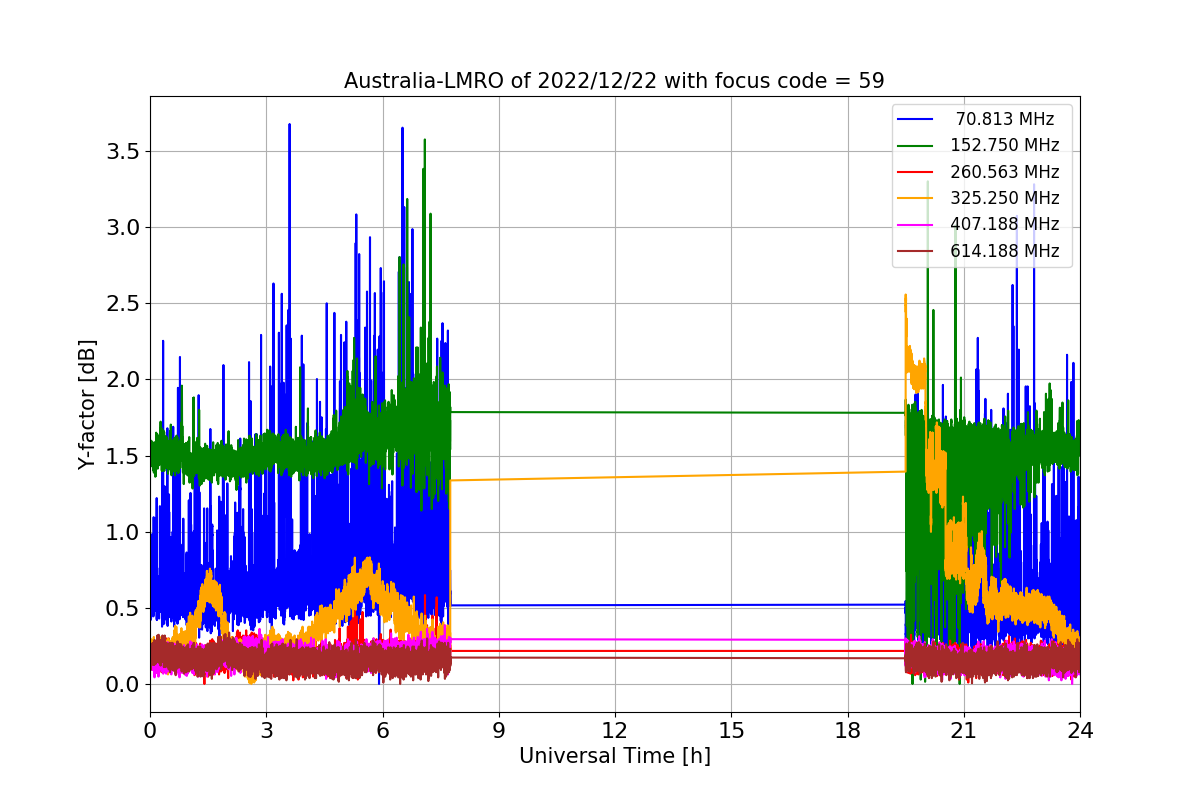Click the green line swatch for 152.750 MHz

(916, 145)
